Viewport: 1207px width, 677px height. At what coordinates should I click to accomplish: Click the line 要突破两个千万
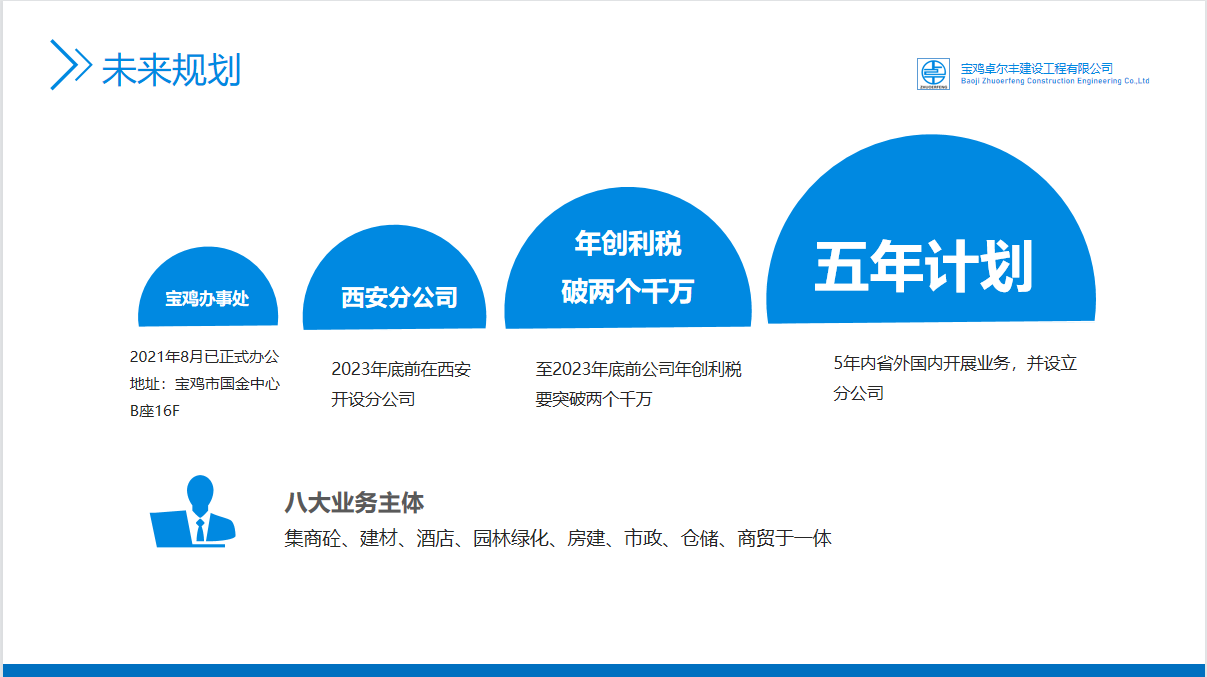(x=593, y=399)
